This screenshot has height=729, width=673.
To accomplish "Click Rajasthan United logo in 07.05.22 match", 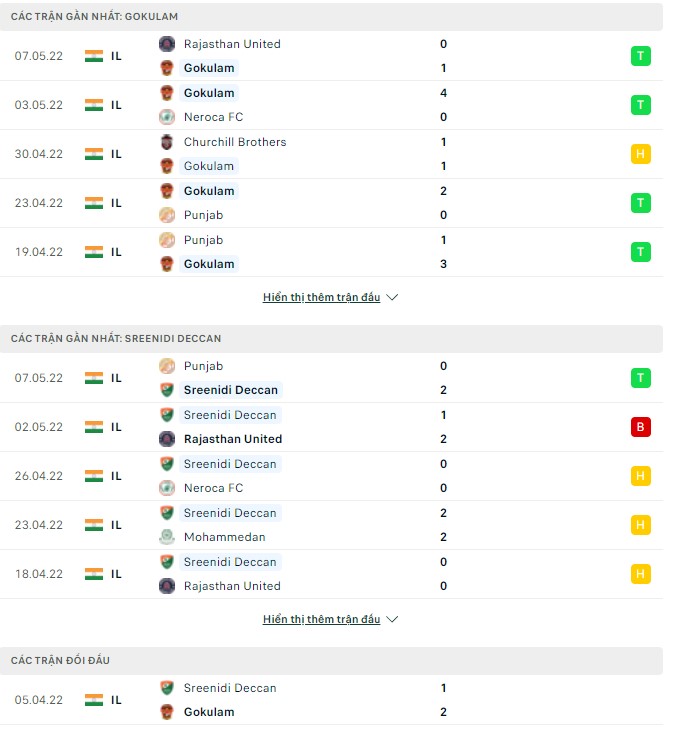I will pos(167,44).
